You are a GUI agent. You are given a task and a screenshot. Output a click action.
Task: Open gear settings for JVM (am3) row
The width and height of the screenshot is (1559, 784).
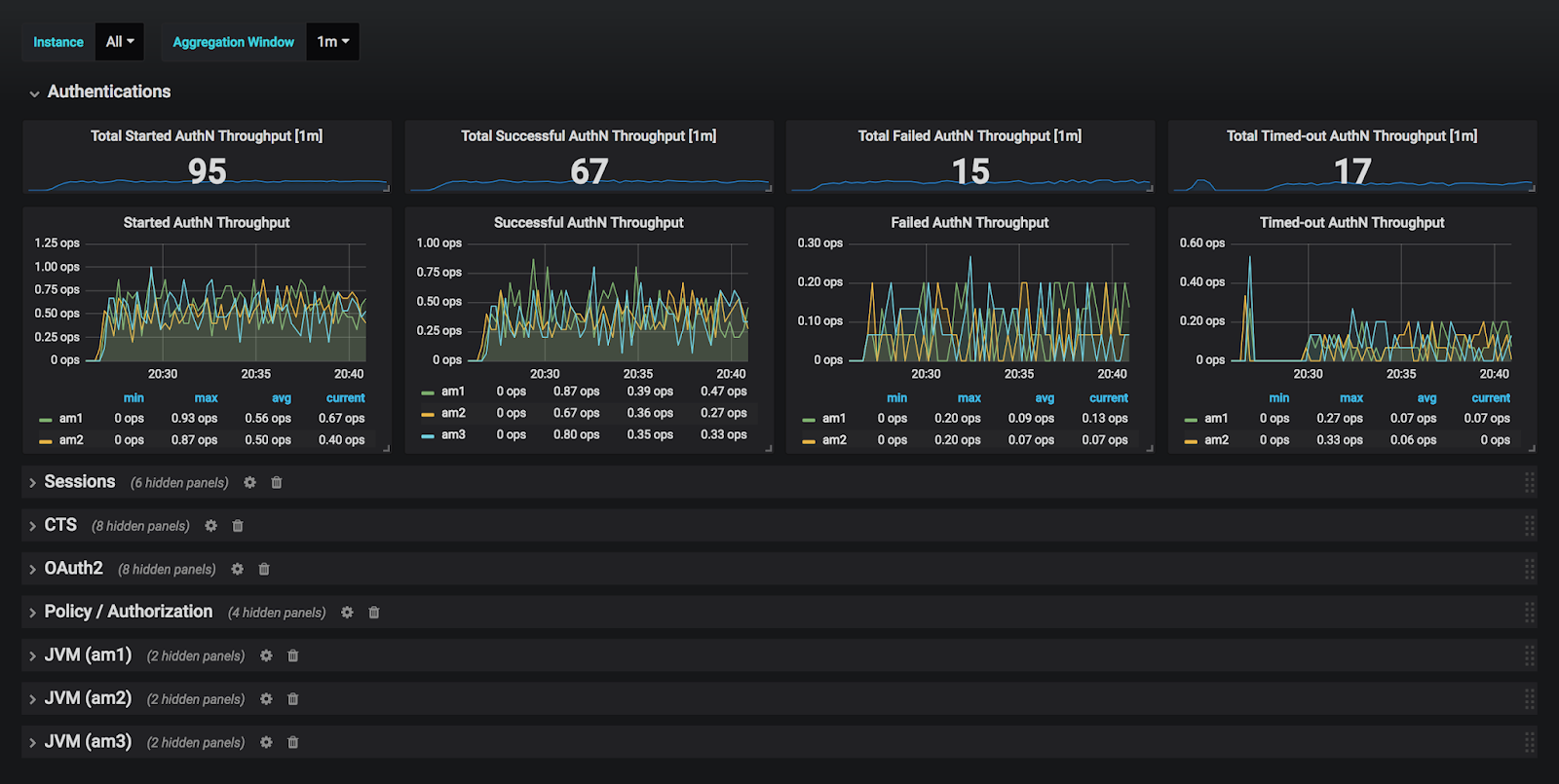[266, 743]
